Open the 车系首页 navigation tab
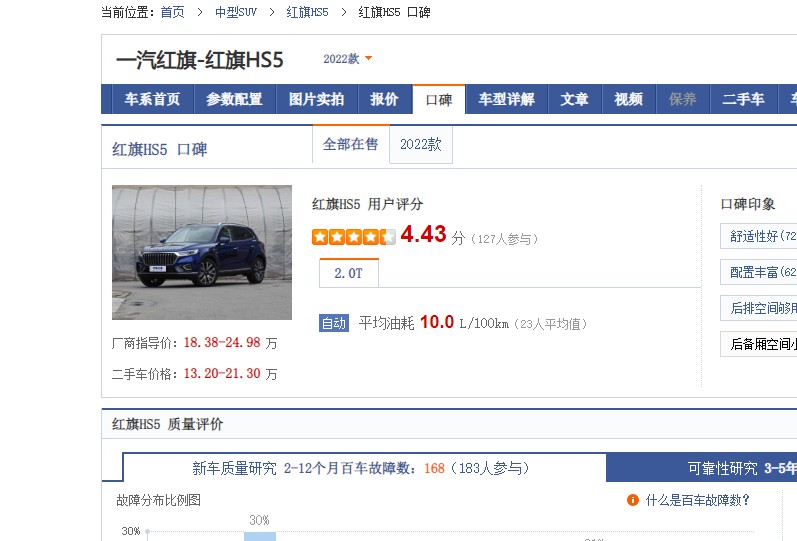This screenshot has width=797, height=541. point(152,99)
